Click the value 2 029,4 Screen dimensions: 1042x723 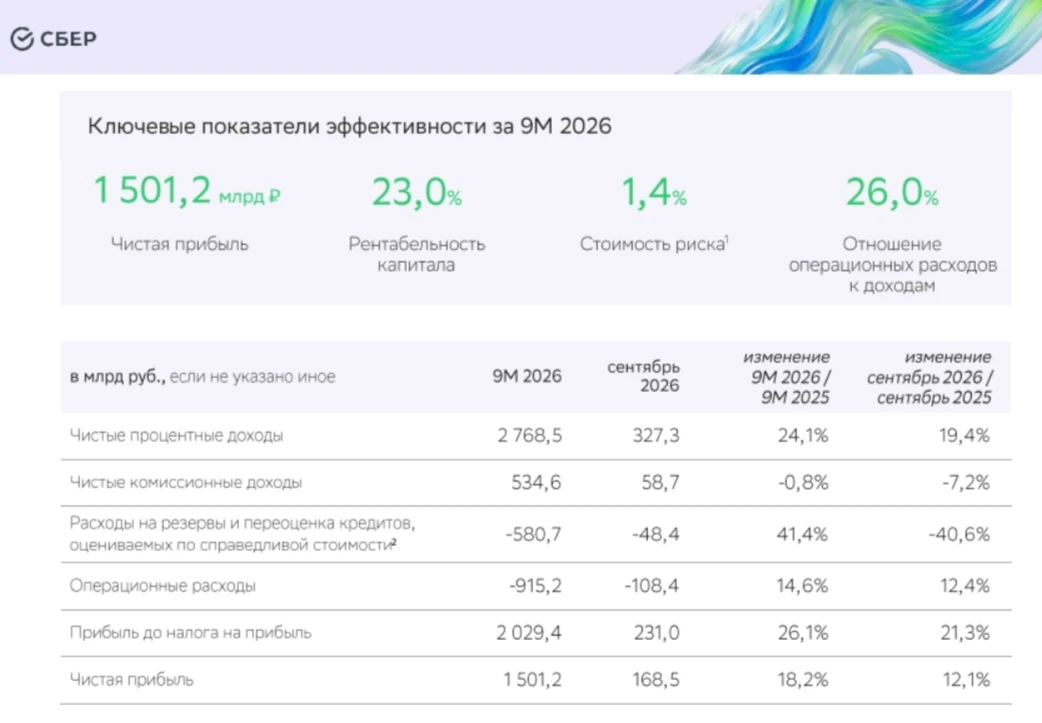pyautogui.click(x=529, y=633)
